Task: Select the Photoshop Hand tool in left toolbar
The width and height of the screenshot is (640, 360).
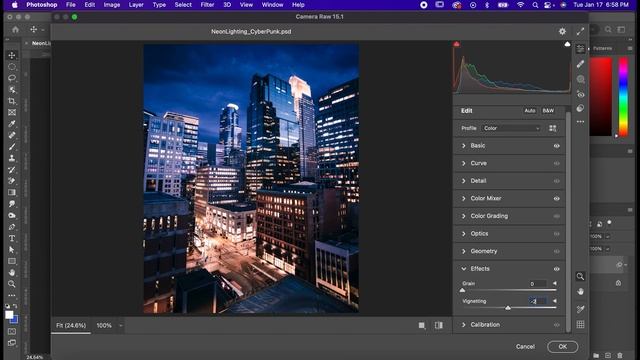Action: (12, 272)
